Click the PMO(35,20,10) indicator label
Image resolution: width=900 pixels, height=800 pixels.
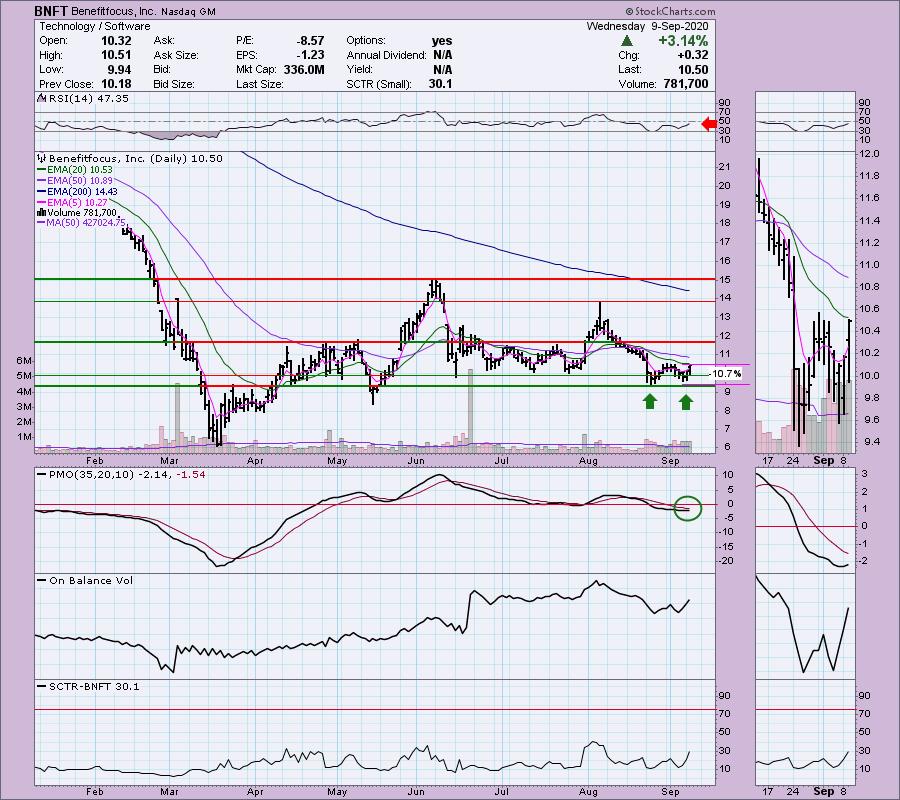(x=91, y=475)
